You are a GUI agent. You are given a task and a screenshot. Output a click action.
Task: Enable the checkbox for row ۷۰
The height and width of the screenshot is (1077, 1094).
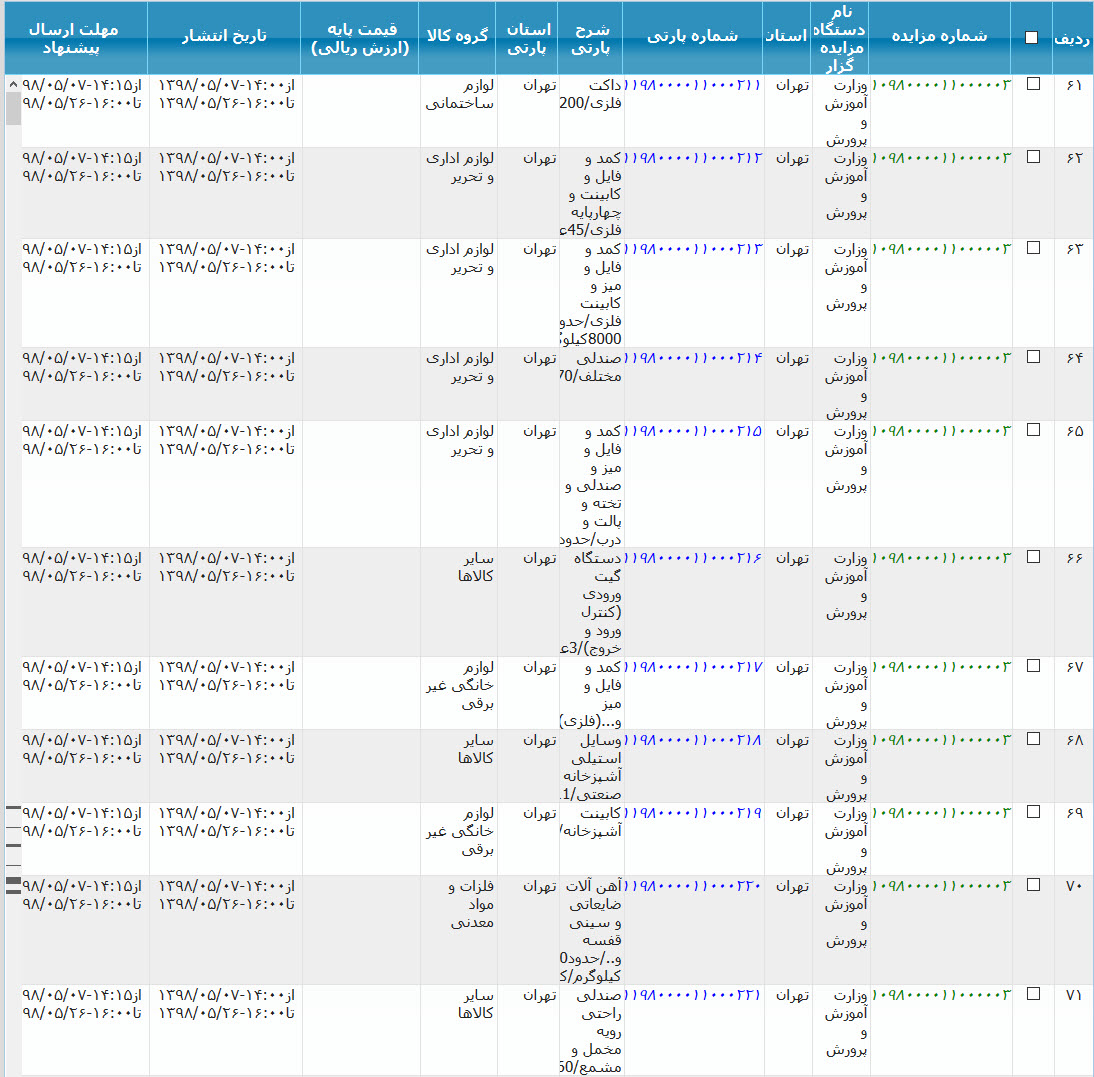(1033, 885)
